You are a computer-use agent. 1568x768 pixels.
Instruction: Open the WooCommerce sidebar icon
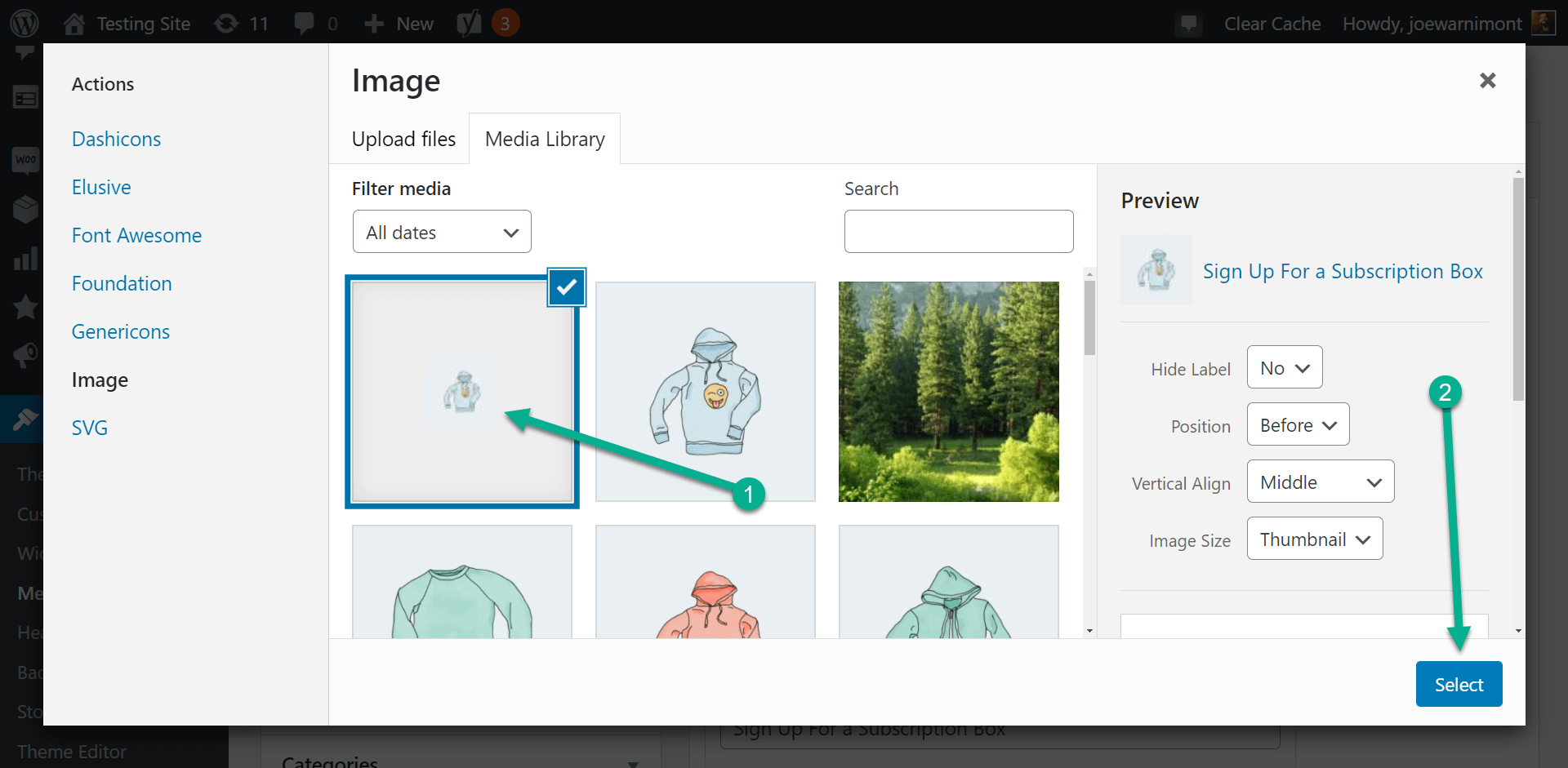point(25,160)
